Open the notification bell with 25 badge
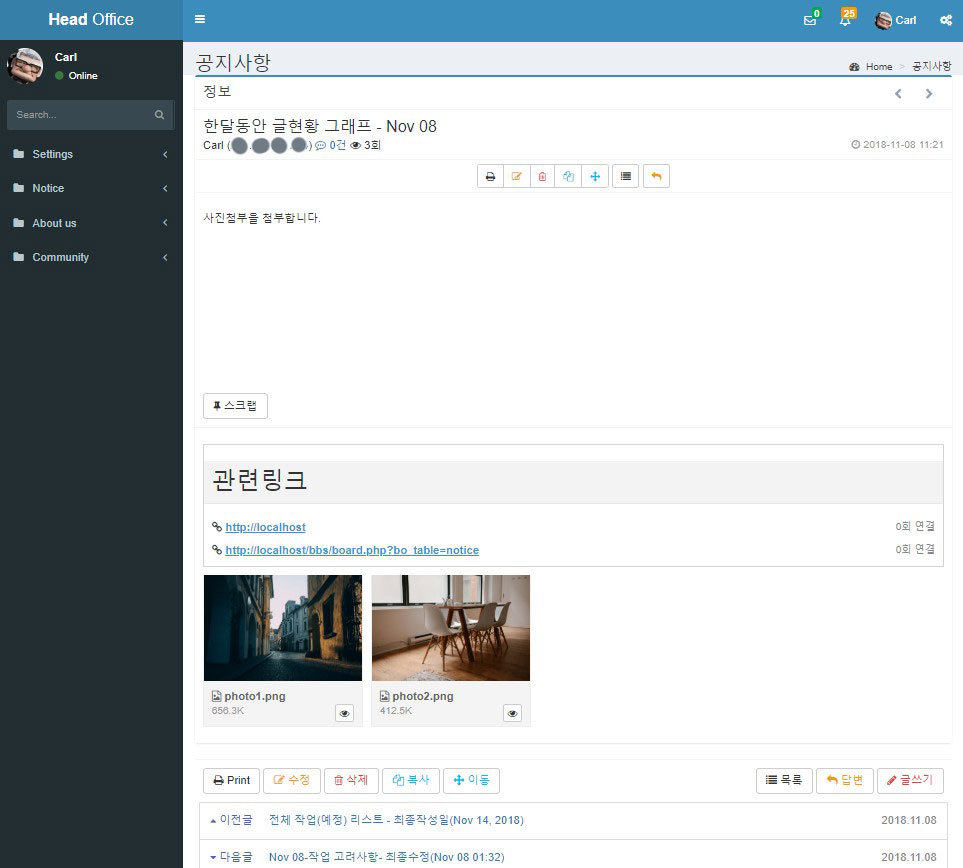 coord(845,20)
